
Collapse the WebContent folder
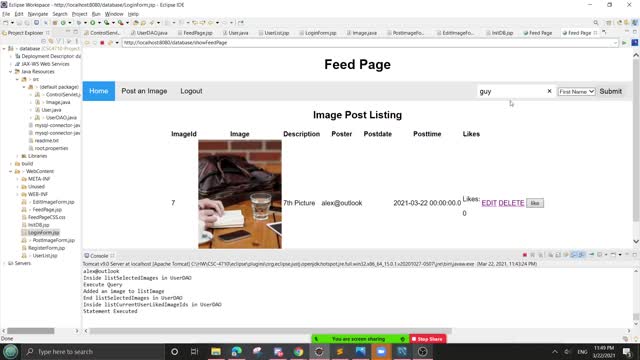tap(11, 171)
